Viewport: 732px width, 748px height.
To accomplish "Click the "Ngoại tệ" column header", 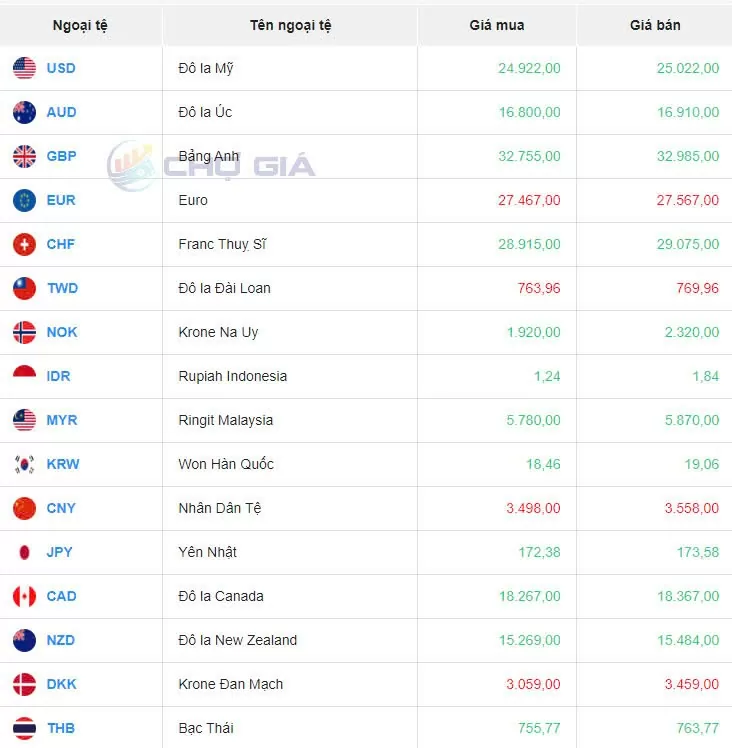I will point(80,25).
